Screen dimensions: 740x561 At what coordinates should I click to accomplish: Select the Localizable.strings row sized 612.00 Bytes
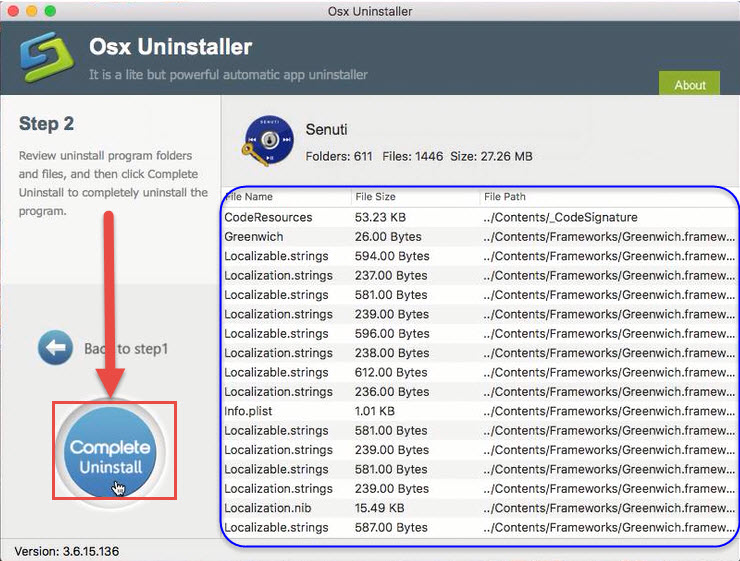click(276, 372)
